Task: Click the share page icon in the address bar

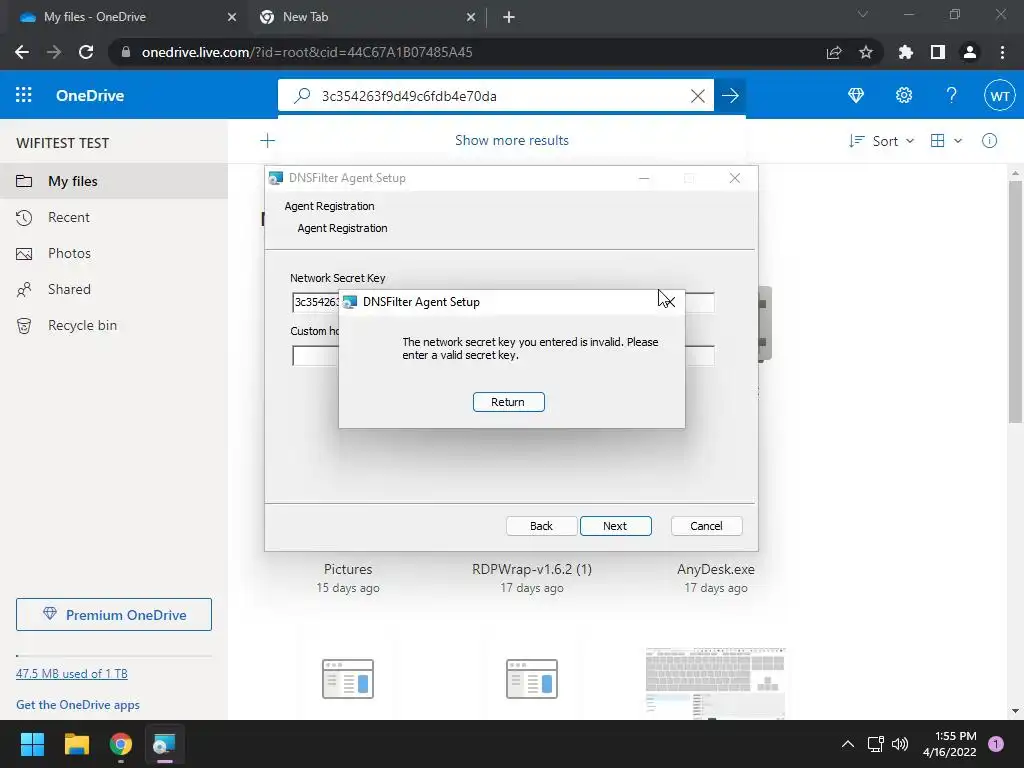Action: tap(834, 52)
